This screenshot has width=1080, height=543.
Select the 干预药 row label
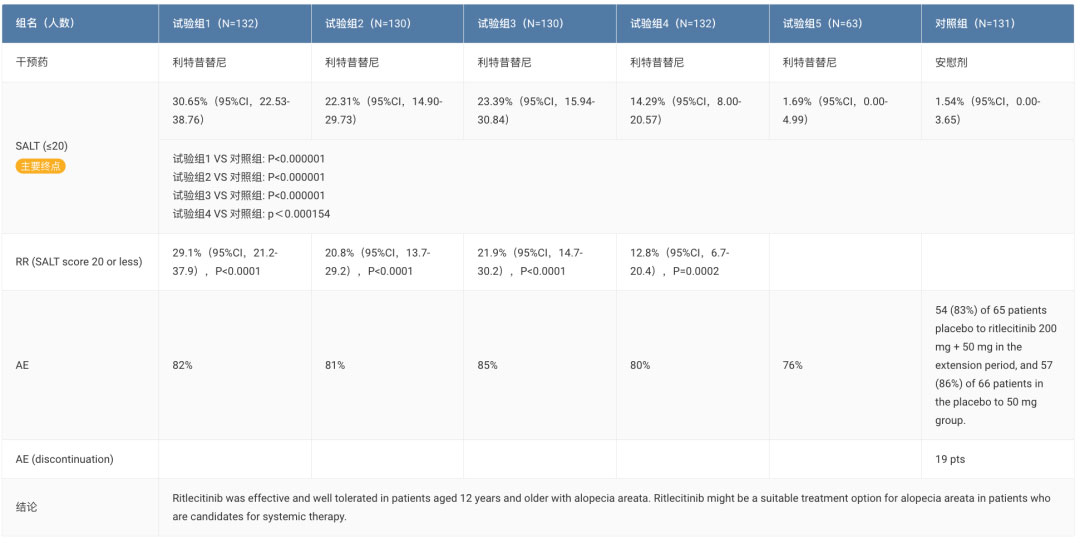32,62
